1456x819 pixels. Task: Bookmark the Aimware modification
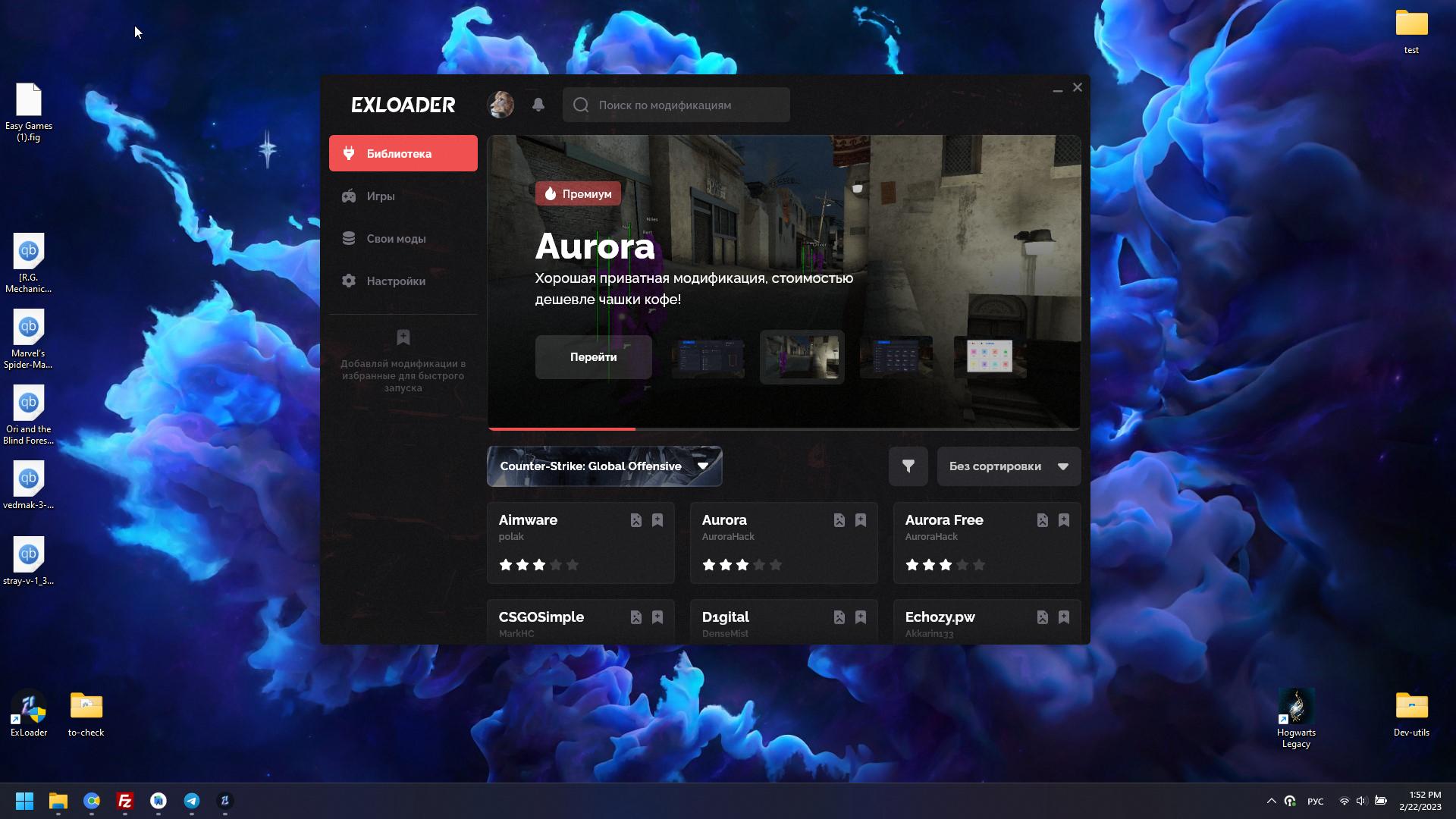click(657, 520)
